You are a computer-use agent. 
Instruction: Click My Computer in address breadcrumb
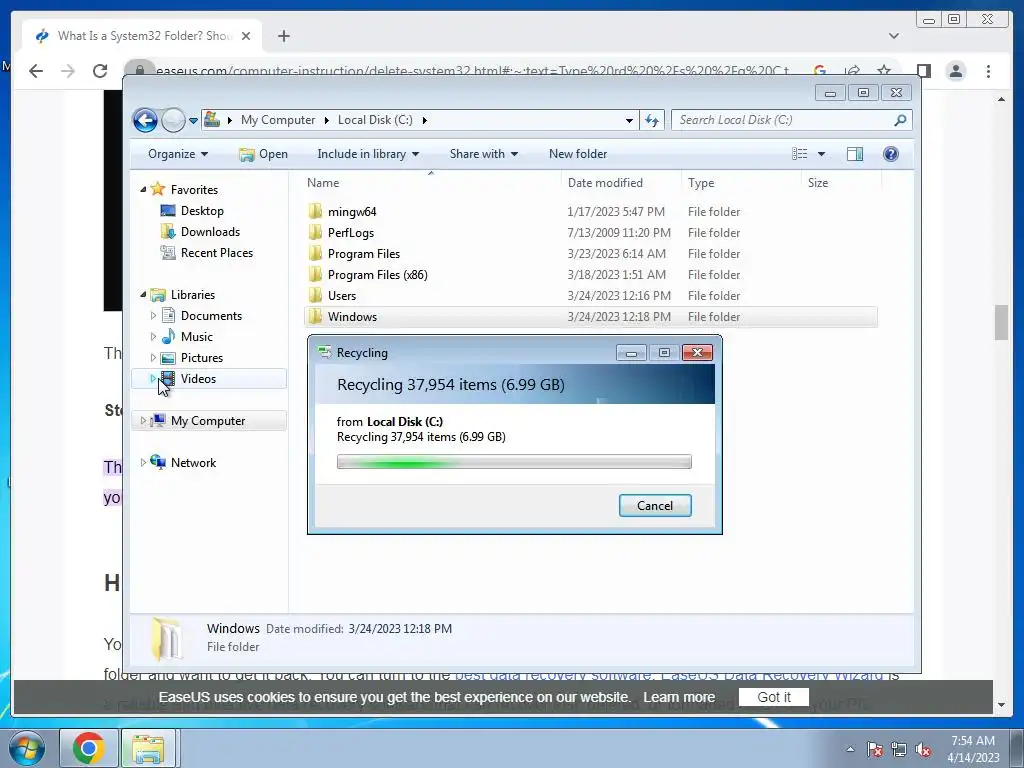click(278, 120)
